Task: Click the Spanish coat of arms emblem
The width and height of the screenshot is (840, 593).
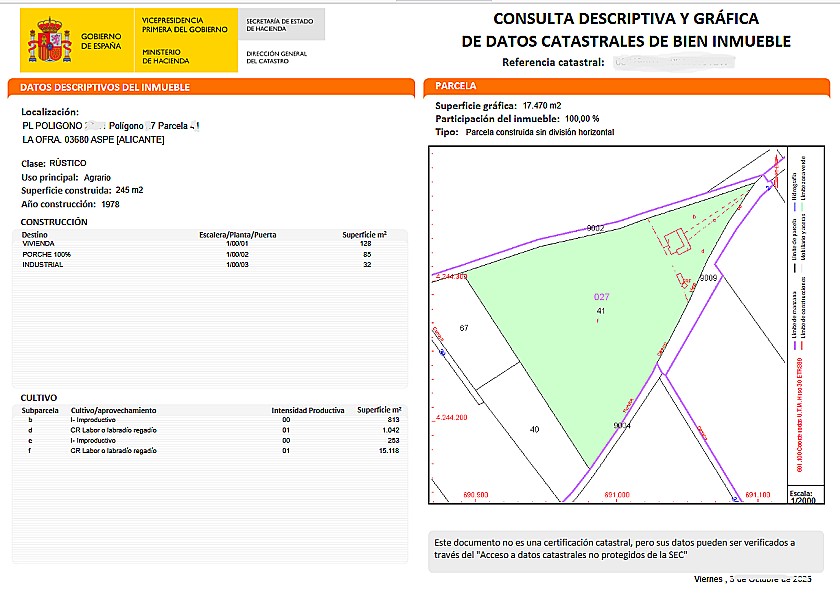Action: 49,39
